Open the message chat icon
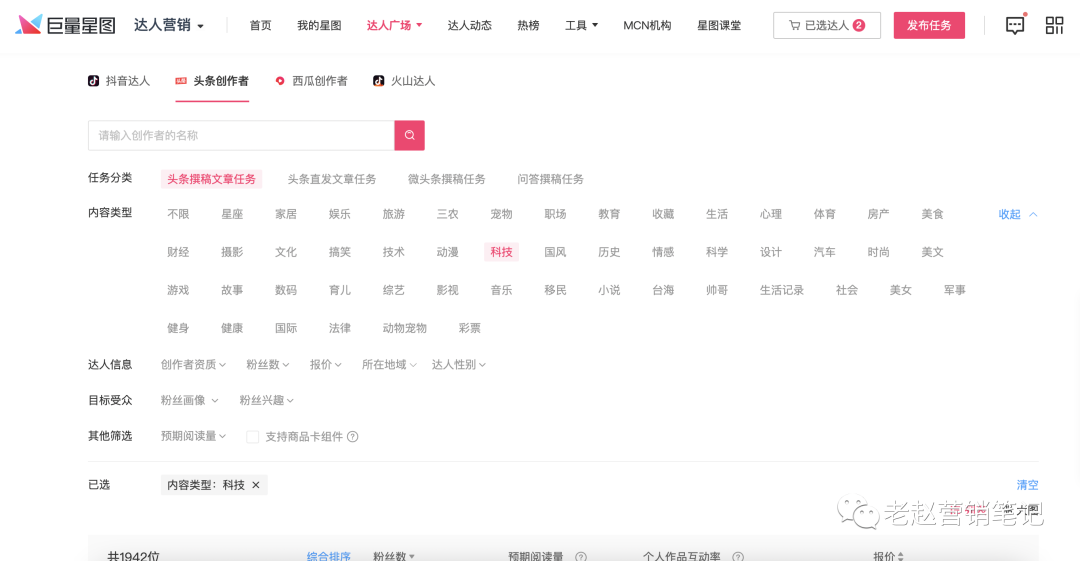This screenshot has width=1080, height=561. (1015, 26)
